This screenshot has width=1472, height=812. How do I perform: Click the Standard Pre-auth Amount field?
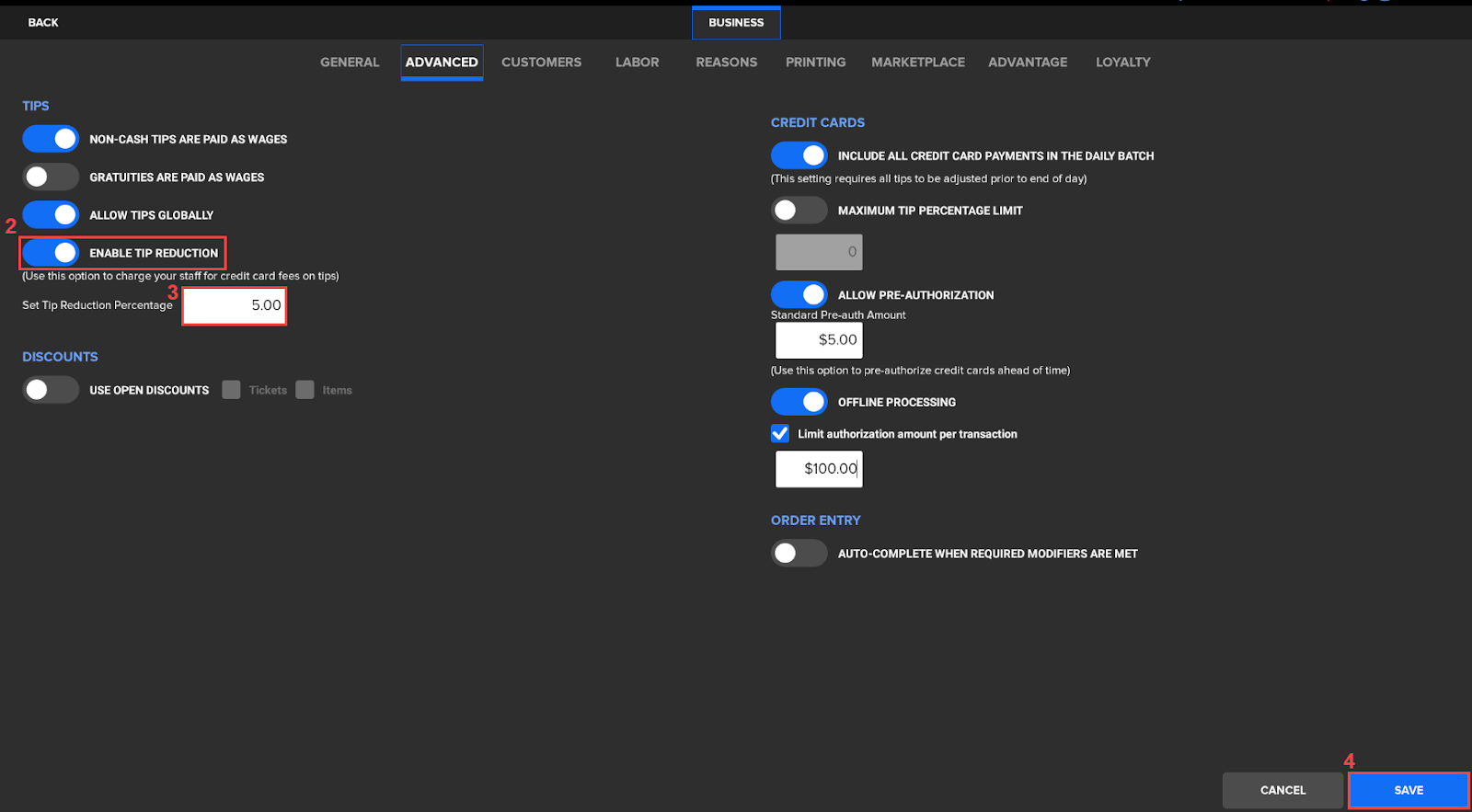pyautogui.click(x=819, y=339)
